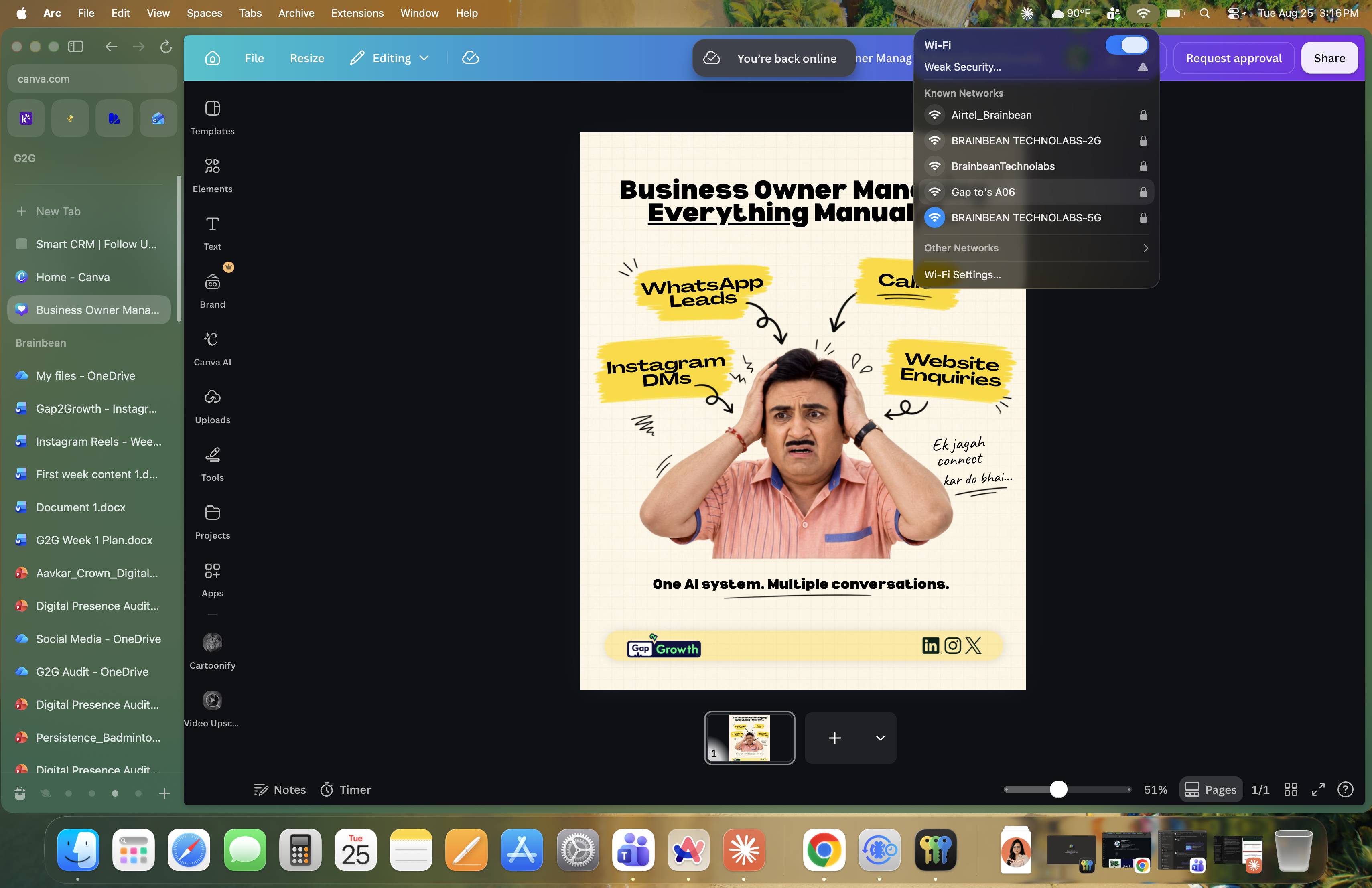Click the cloud save status icon
This screenshot has width=1372, height=888.
[471, 58]
